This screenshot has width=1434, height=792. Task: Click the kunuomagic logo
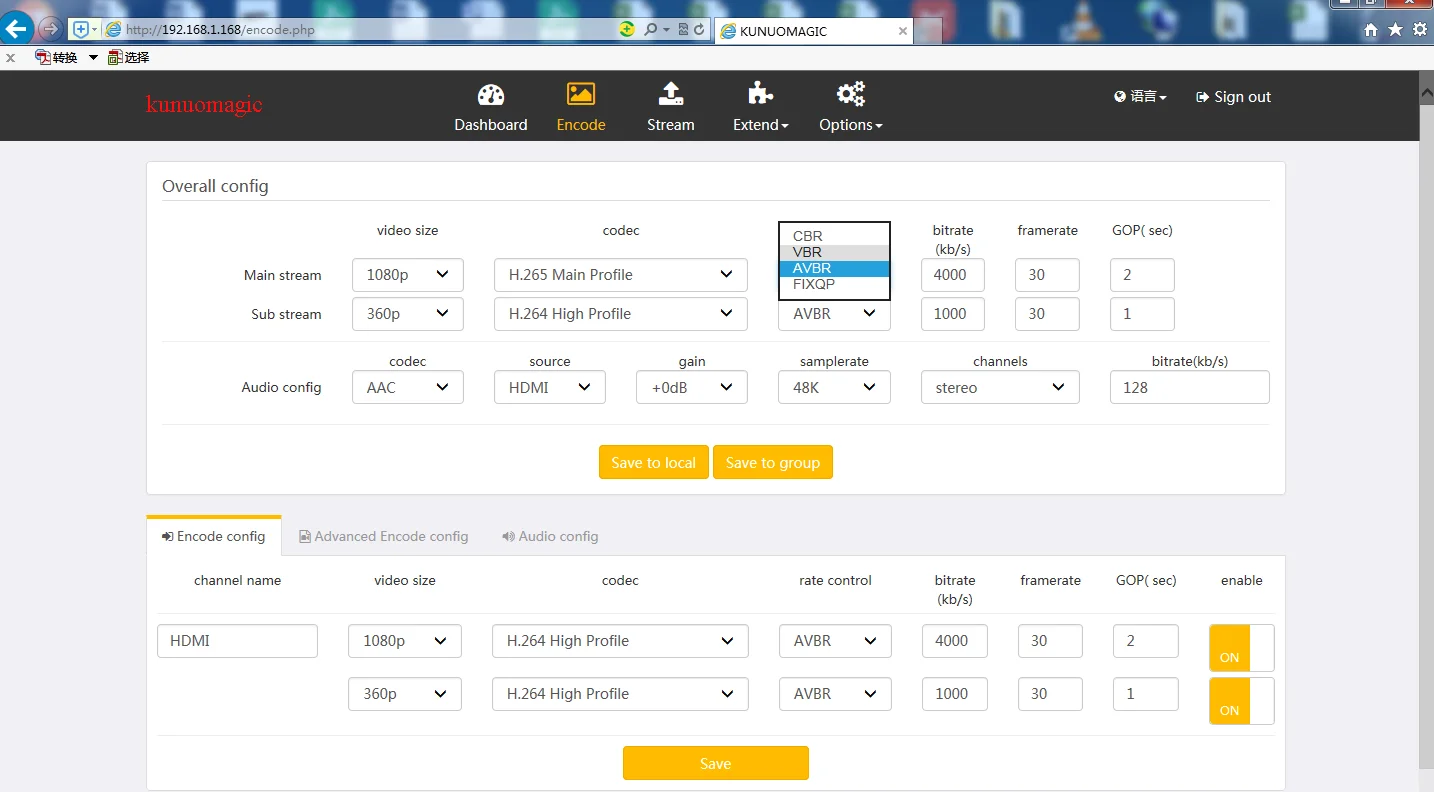pos(204,104)
